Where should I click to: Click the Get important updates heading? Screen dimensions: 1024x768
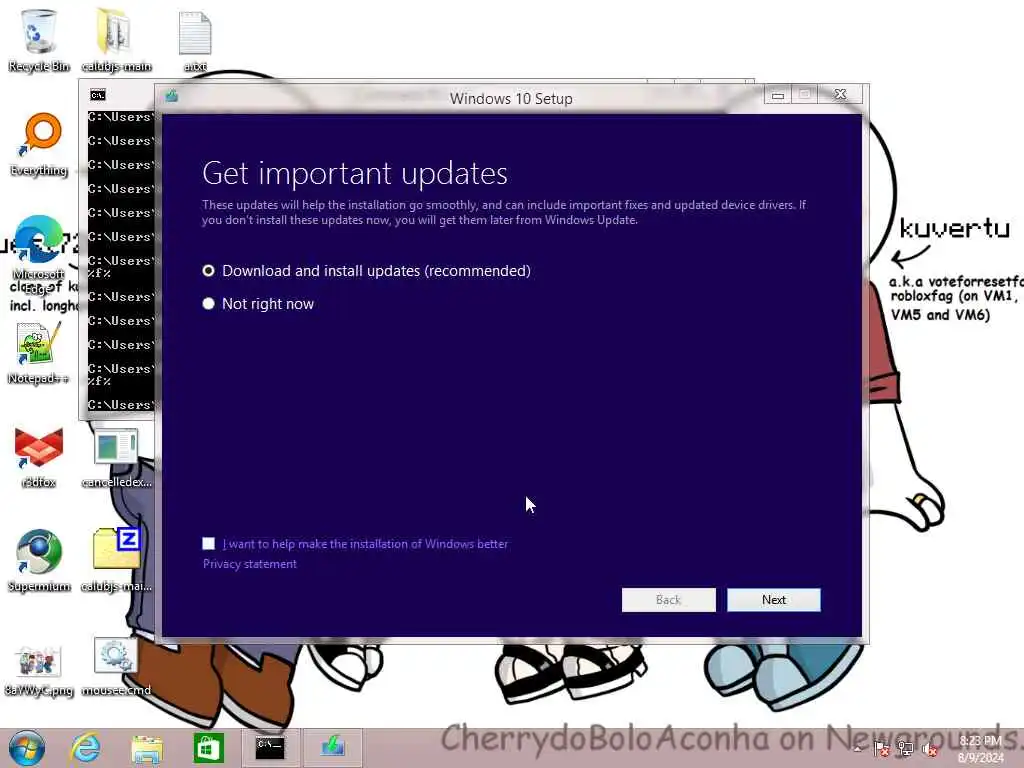[355, 173]
